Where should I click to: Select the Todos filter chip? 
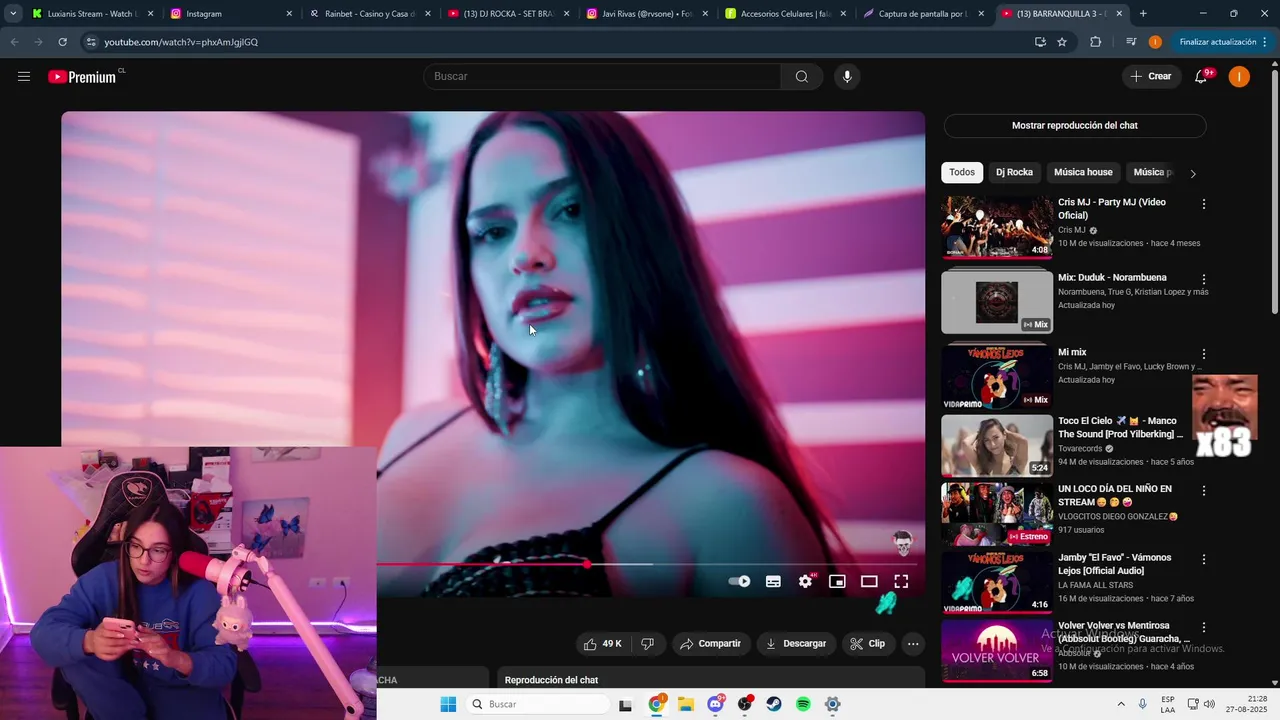point(962,172)
